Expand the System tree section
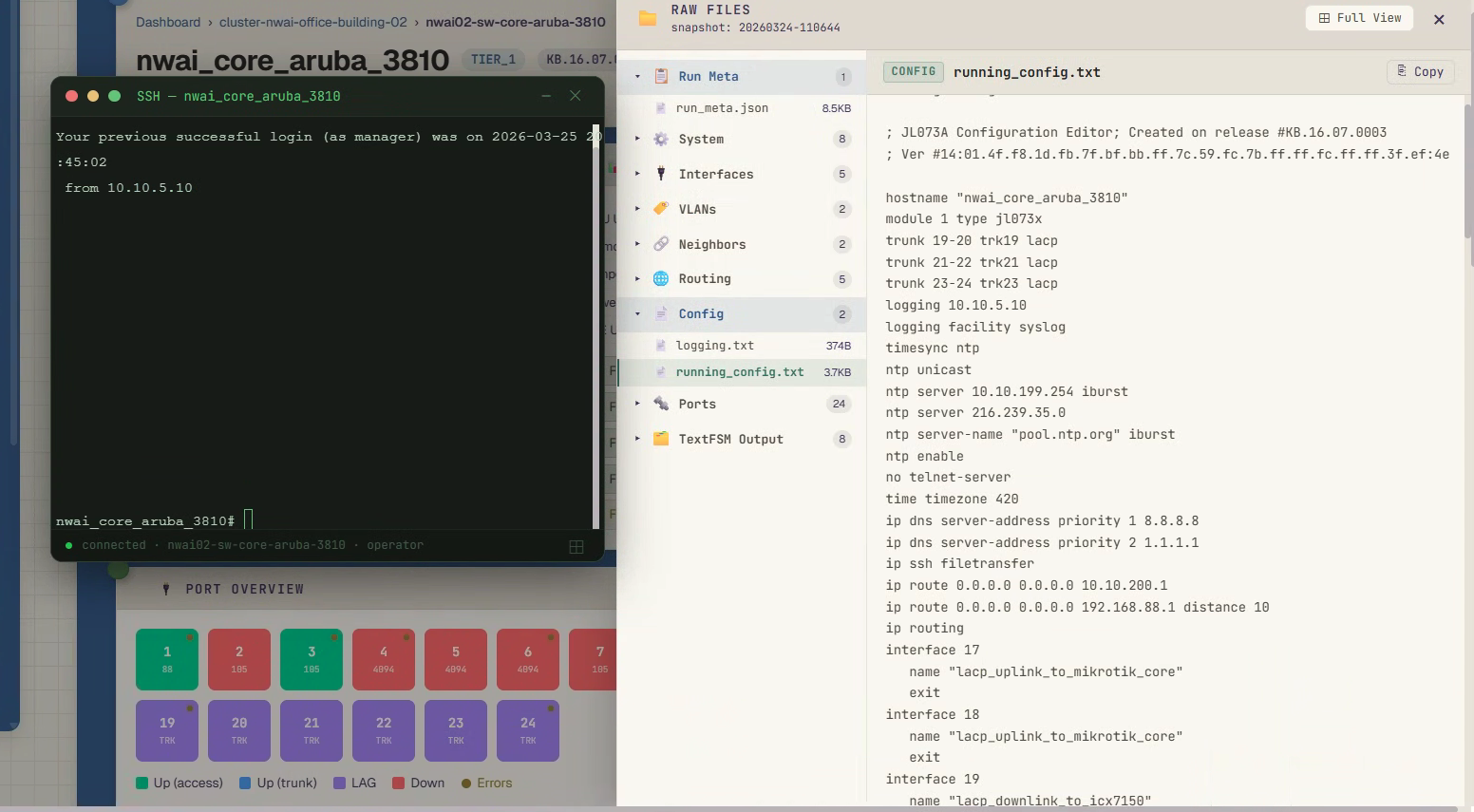 point(637,139)
